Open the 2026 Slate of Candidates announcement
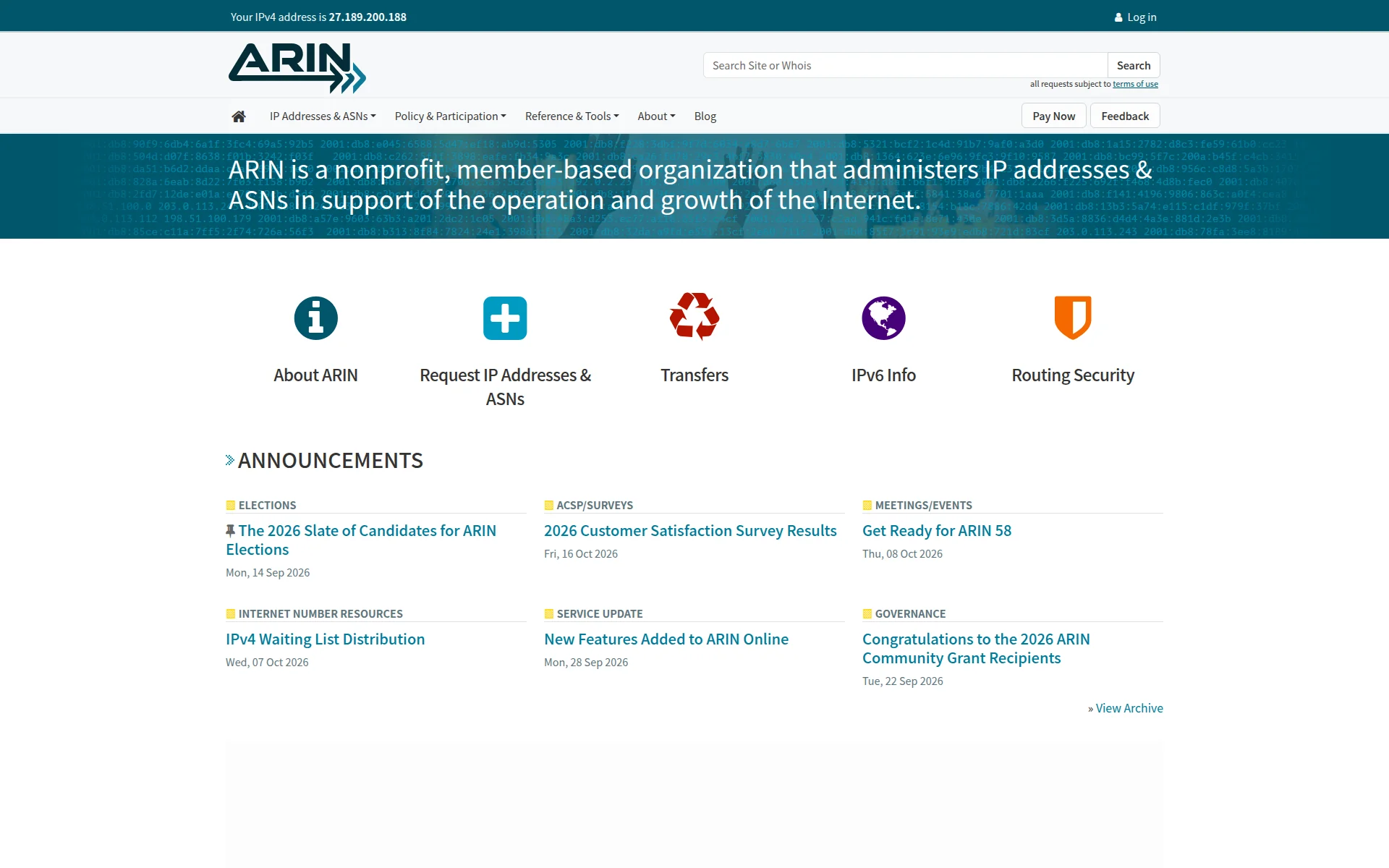 pos(361,540)
